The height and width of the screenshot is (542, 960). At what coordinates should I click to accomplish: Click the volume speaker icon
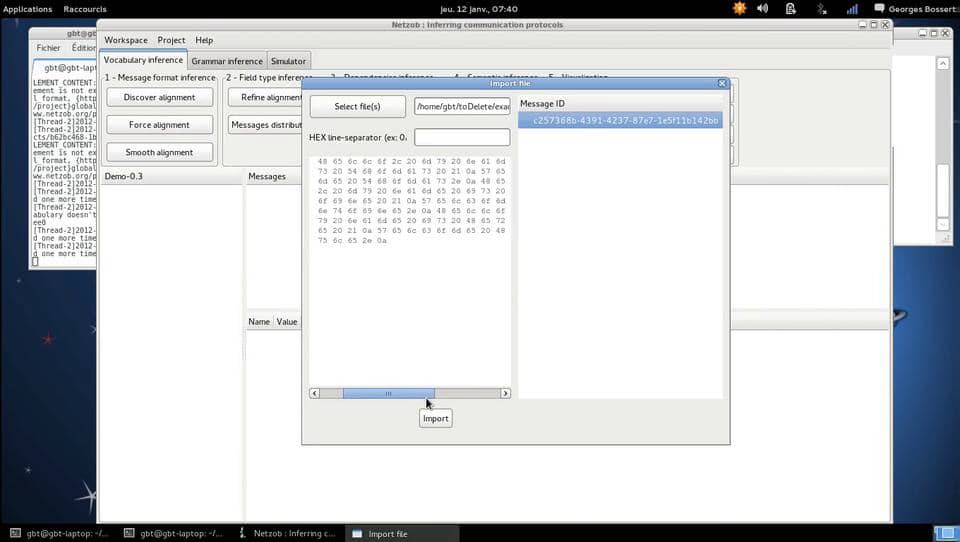tap(763, 9)
